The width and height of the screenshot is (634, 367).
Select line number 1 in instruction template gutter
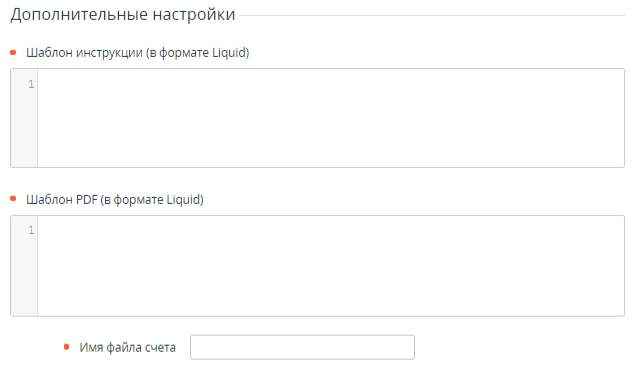point(31,84)
